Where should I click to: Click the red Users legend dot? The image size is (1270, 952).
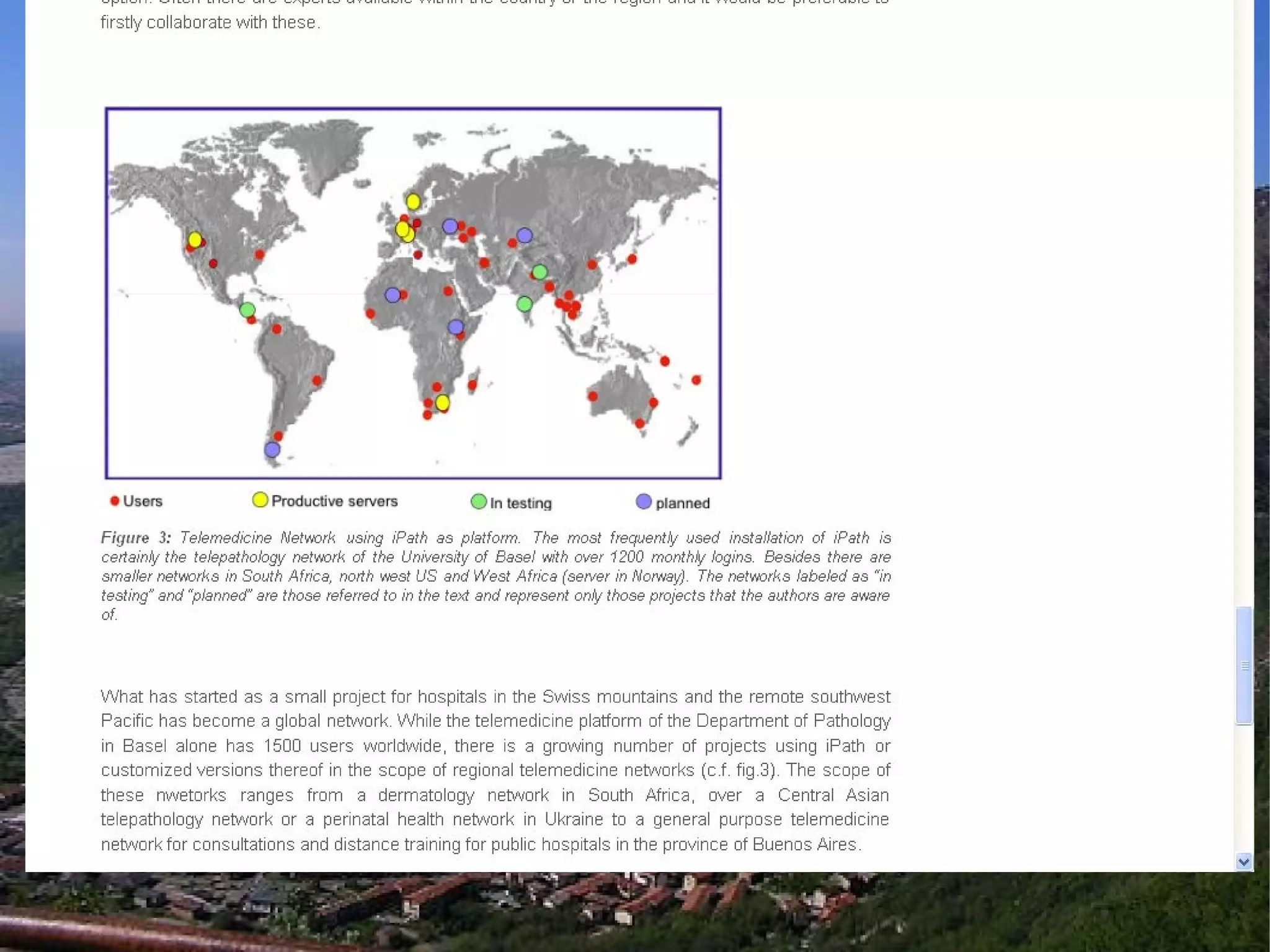pos(115,500)
